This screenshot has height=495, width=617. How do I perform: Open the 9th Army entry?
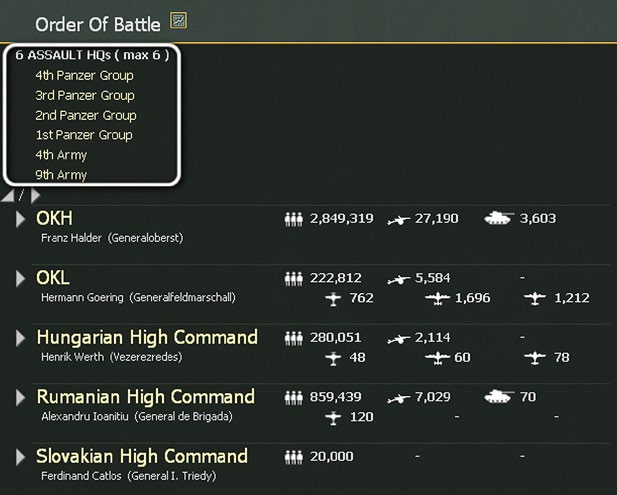[x=61, y=175]
